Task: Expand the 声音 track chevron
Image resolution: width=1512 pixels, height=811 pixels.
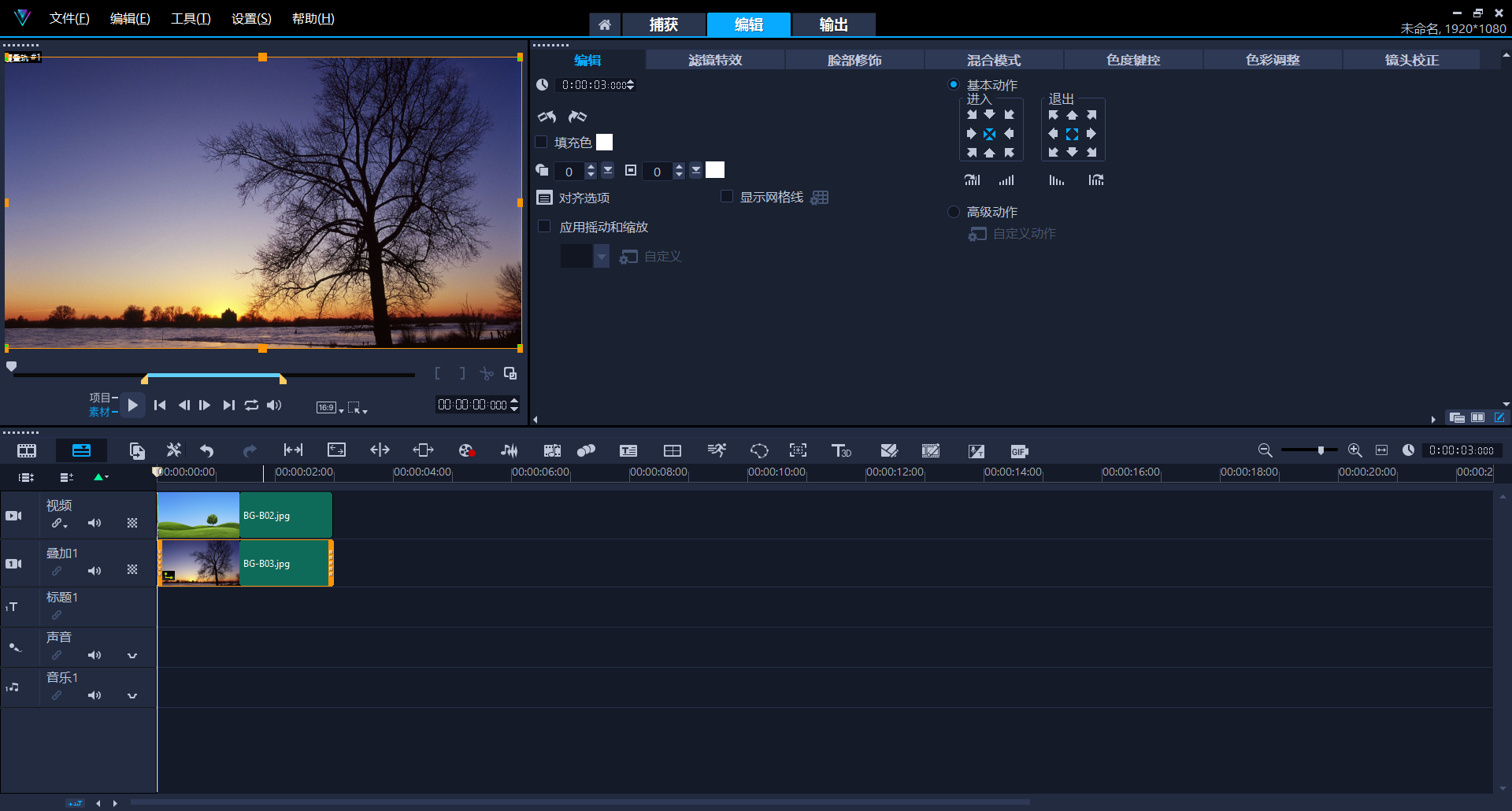Action: [132, 655]
